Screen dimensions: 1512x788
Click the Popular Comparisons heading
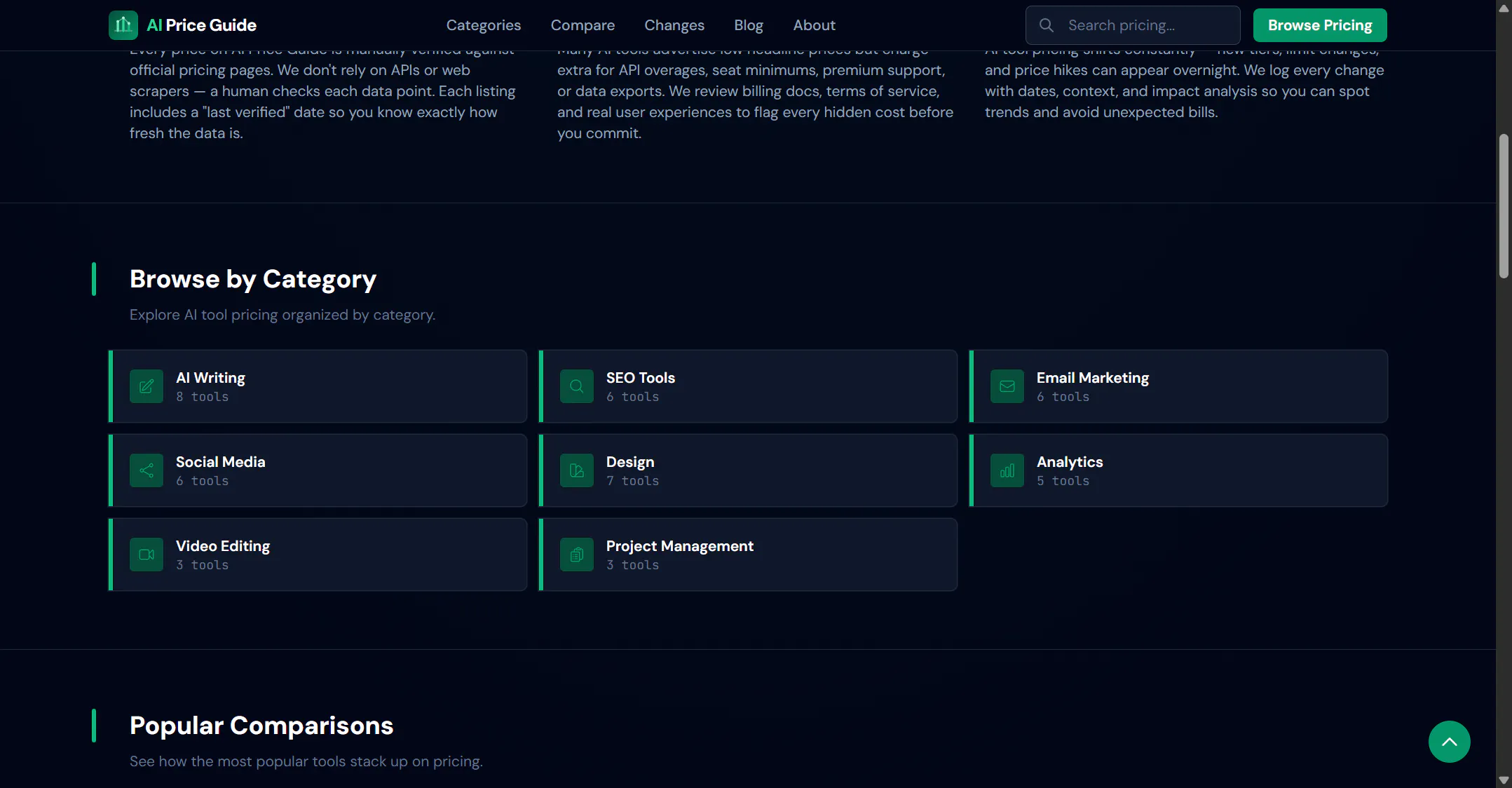(261, 726)
